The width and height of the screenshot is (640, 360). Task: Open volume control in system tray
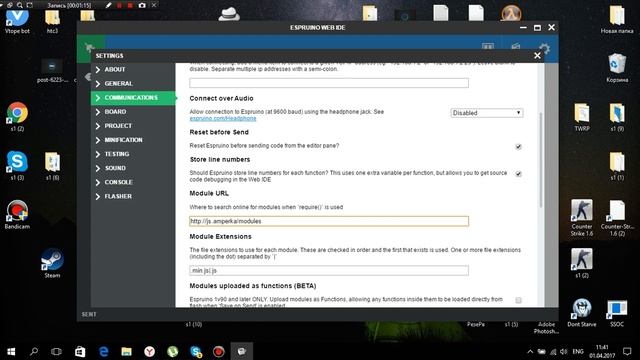click(564, 351)
